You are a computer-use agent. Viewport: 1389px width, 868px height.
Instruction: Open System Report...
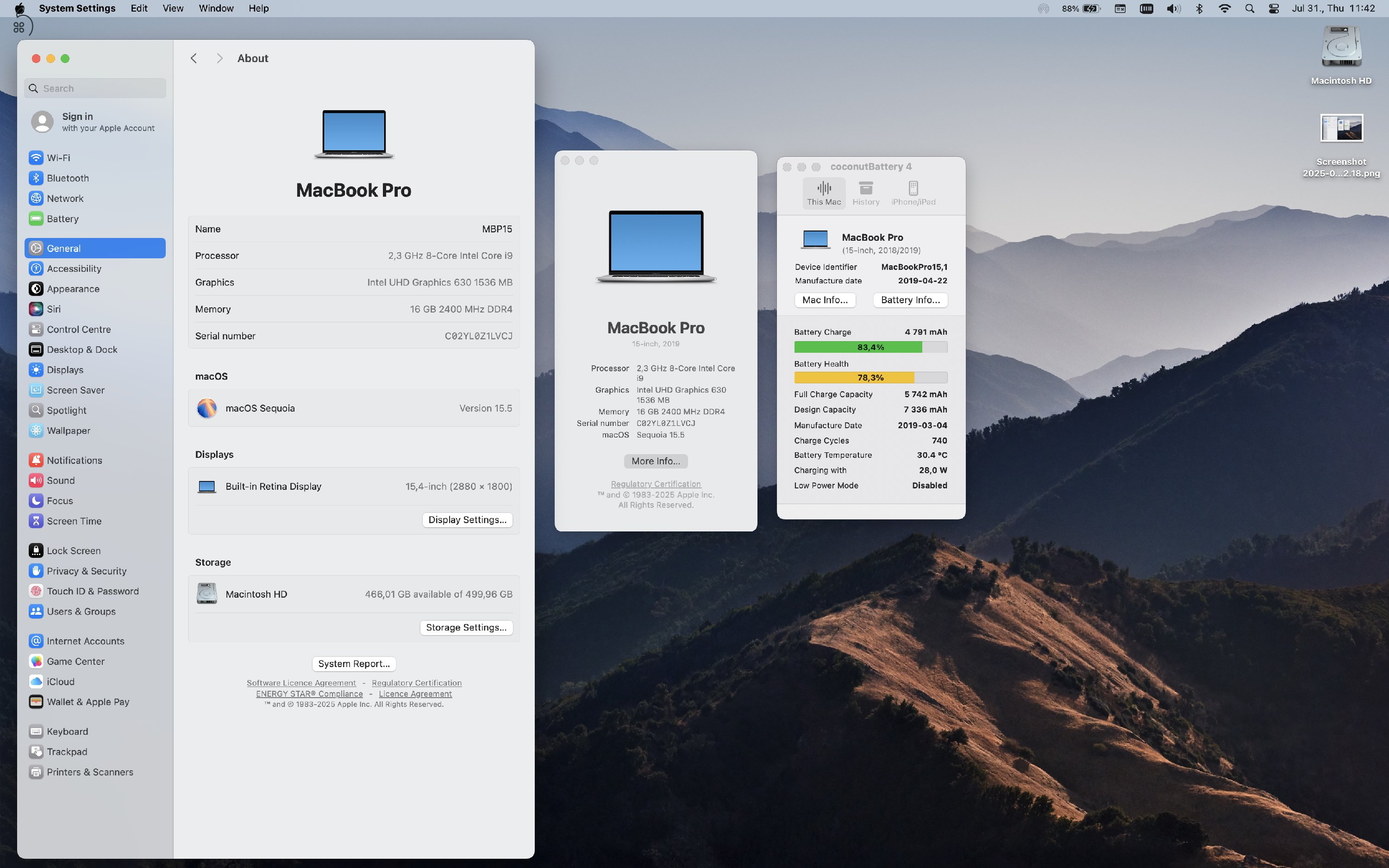354,664
